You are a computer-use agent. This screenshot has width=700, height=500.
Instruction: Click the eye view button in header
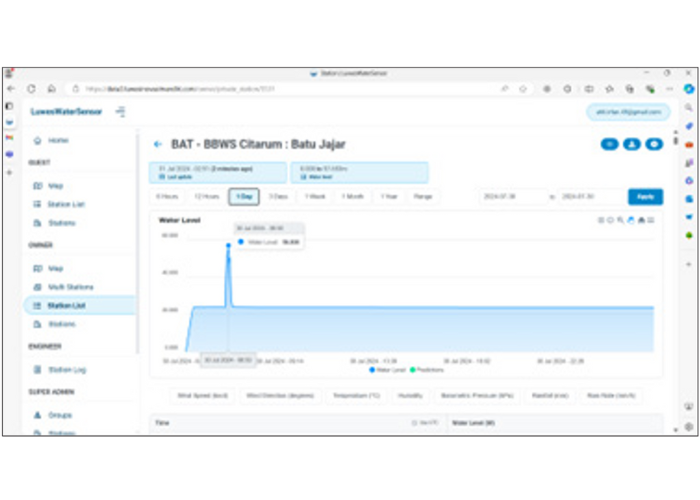(x=609, y=145)
